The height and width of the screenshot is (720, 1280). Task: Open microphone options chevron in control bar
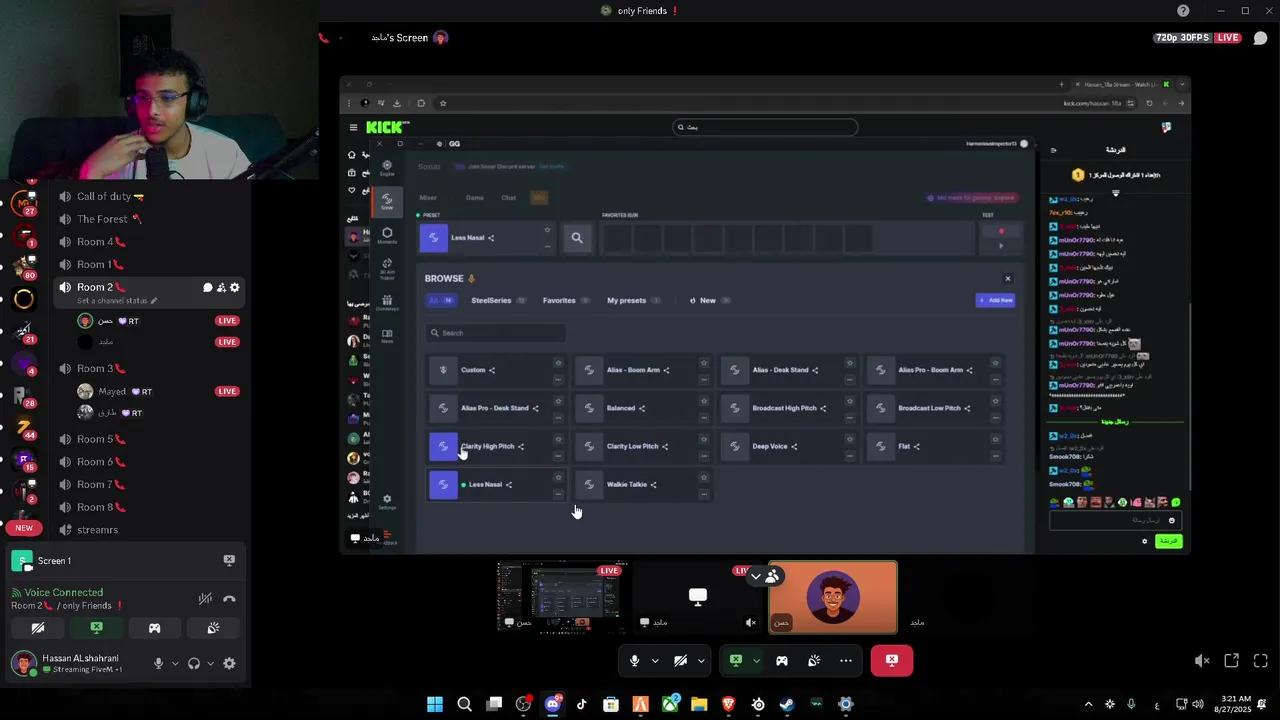pyautogui.click(x=655, y=661)
